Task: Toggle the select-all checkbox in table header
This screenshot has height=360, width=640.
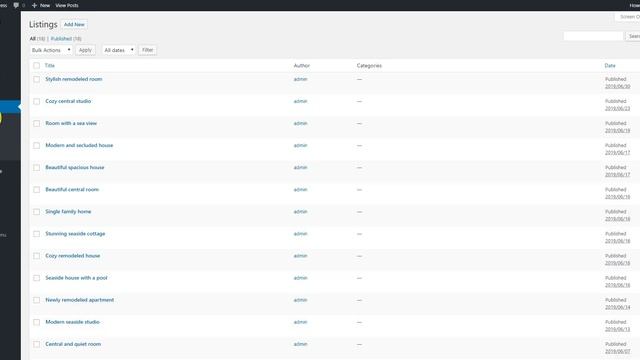Action: tap(37, 65)
